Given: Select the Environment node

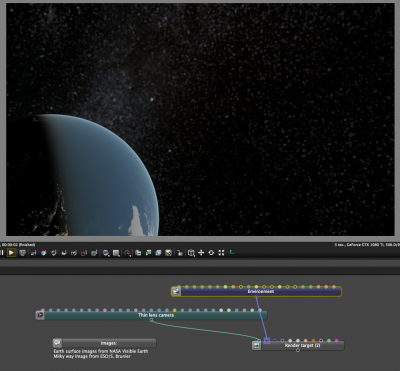Looking at the screenshot, I should coord(256,292).
